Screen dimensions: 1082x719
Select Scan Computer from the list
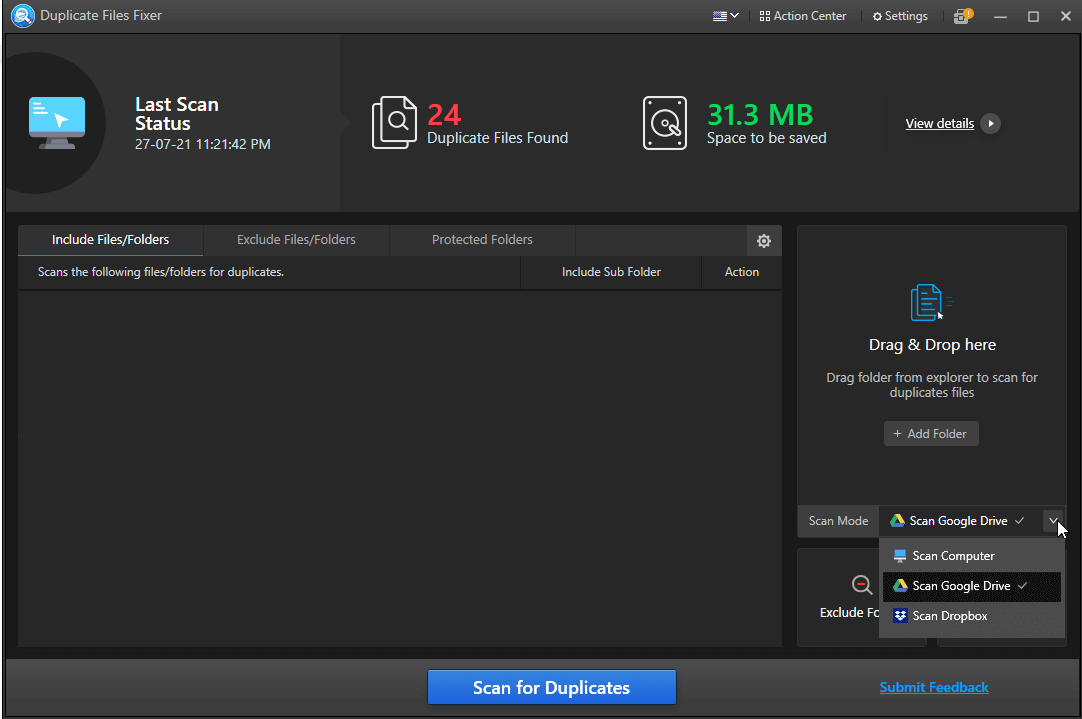pyautogui.click(x=953, y=556)
